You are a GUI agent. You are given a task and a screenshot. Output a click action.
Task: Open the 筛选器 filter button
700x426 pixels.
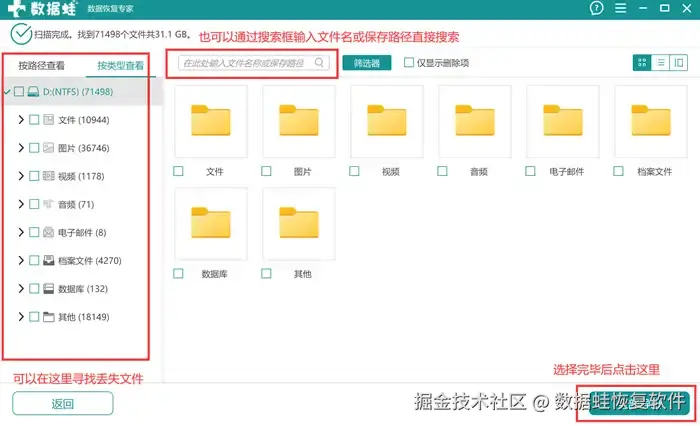click(x=367, y=63)
